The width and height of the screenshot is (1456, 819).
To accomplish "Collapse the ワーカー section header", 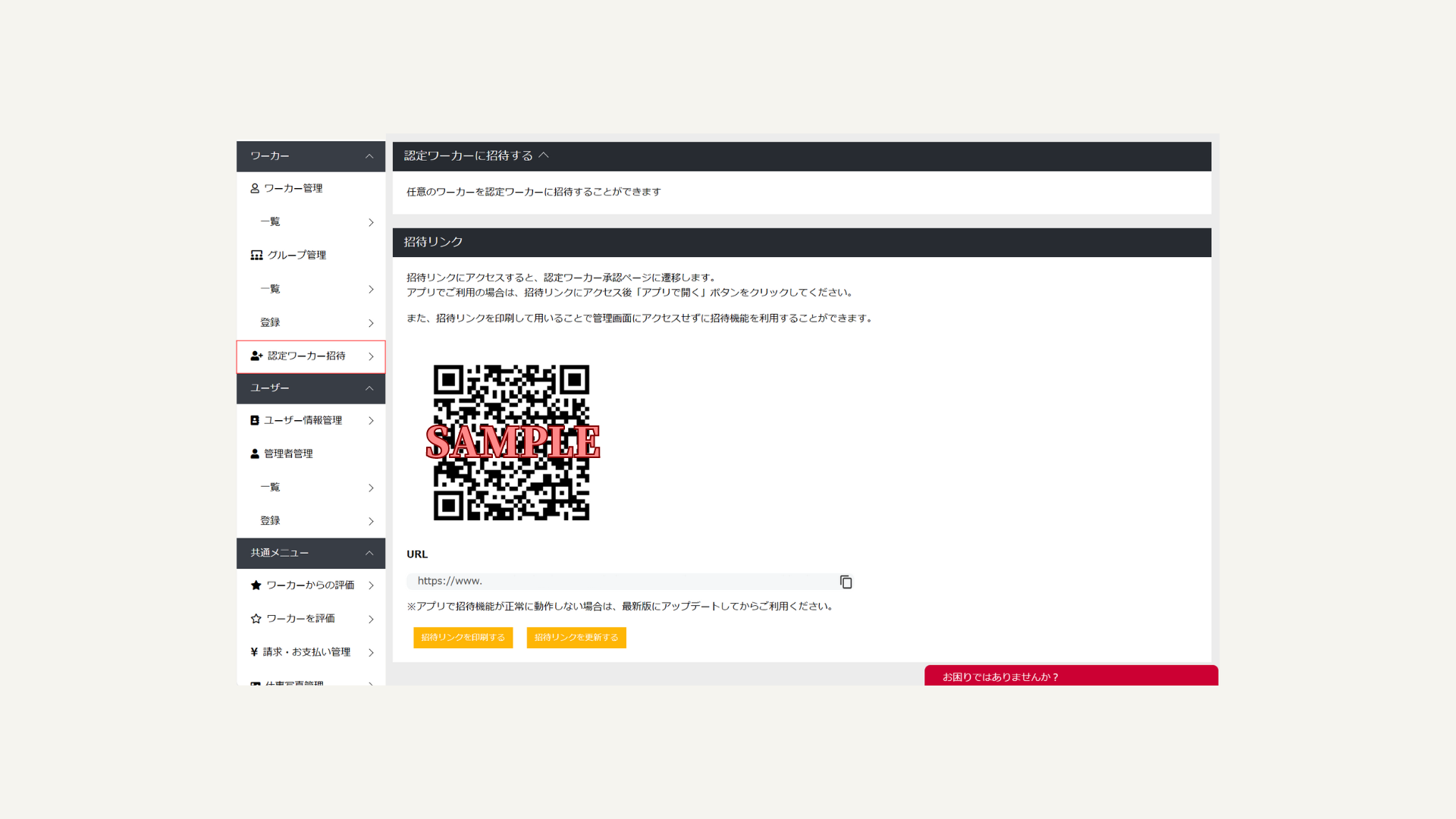I will click(x=369, y=156).
